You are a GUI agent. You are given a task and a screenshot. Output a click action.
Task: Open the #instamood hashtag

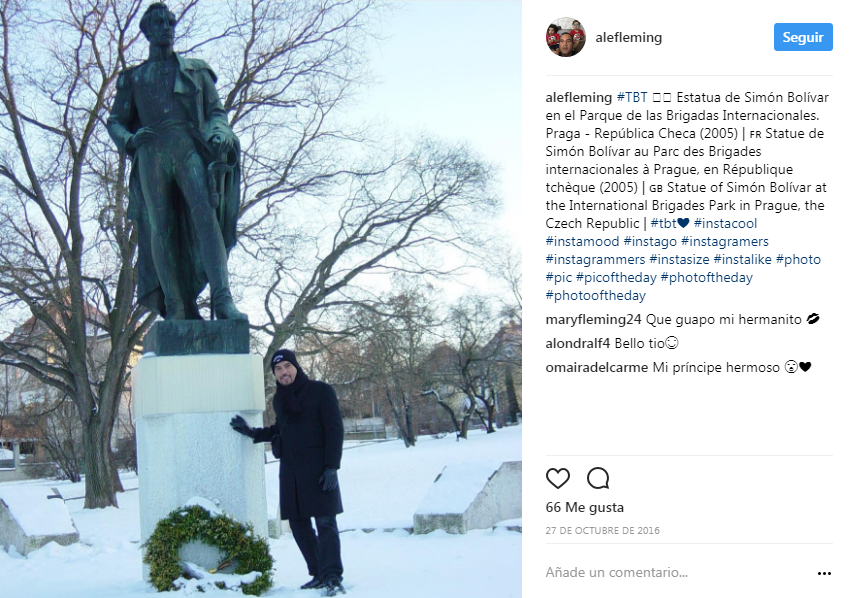click(x=582, y=241)
